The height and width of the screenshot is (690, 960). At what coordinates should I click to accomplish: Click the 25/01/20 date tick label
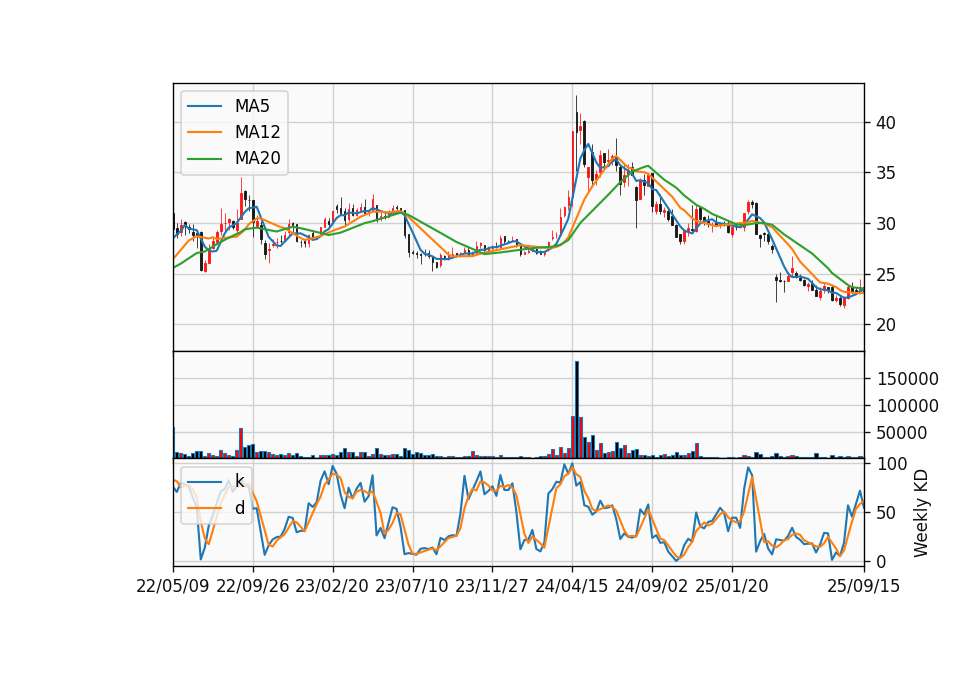[x=732, y=586]
